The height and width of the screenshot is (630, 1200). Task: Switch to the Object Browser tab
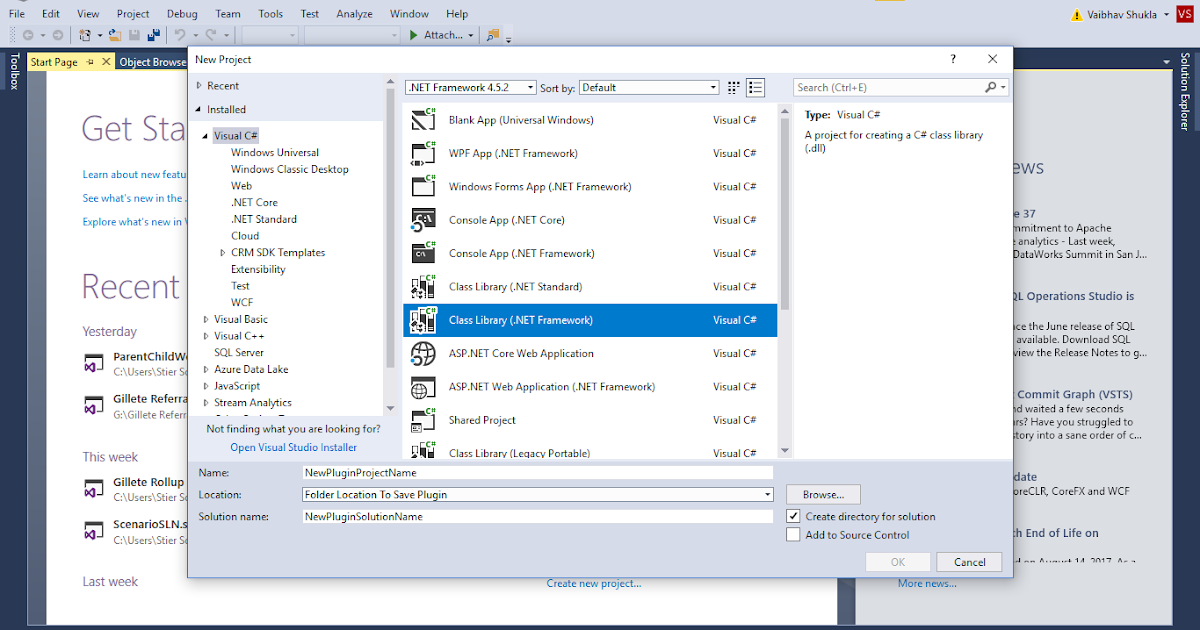click(x=152, y=60)
